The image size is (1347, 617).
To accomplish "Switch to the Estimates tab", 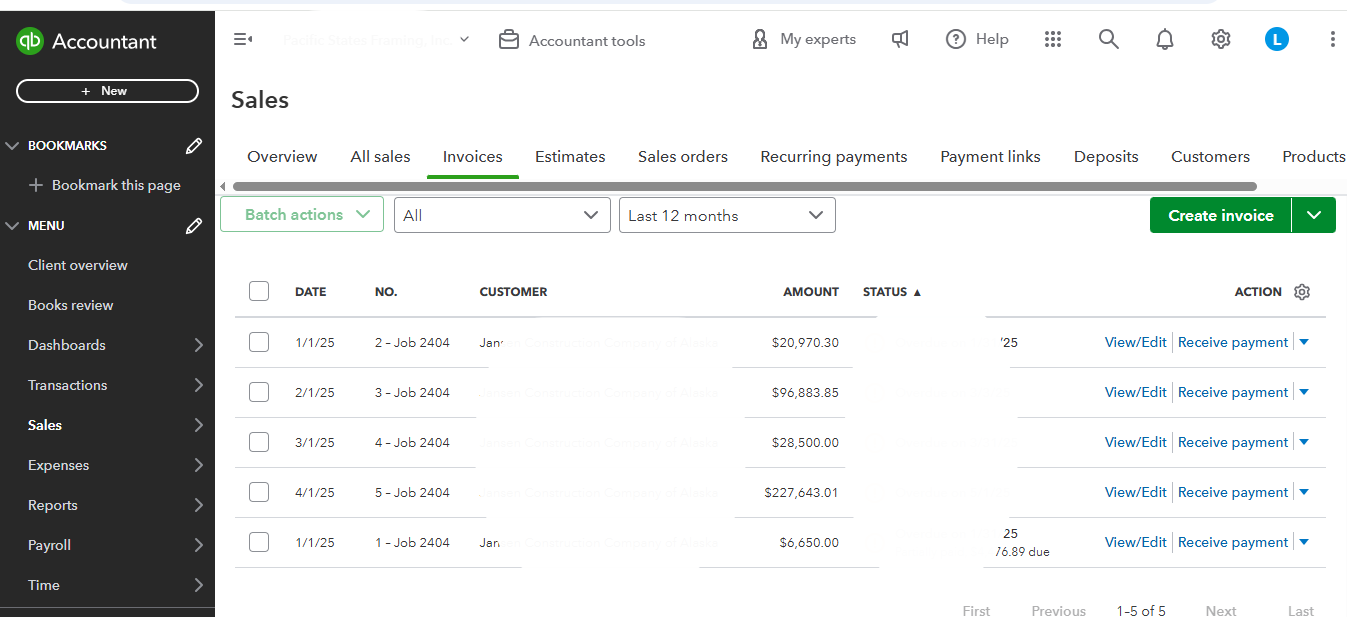I will (570, 157).
